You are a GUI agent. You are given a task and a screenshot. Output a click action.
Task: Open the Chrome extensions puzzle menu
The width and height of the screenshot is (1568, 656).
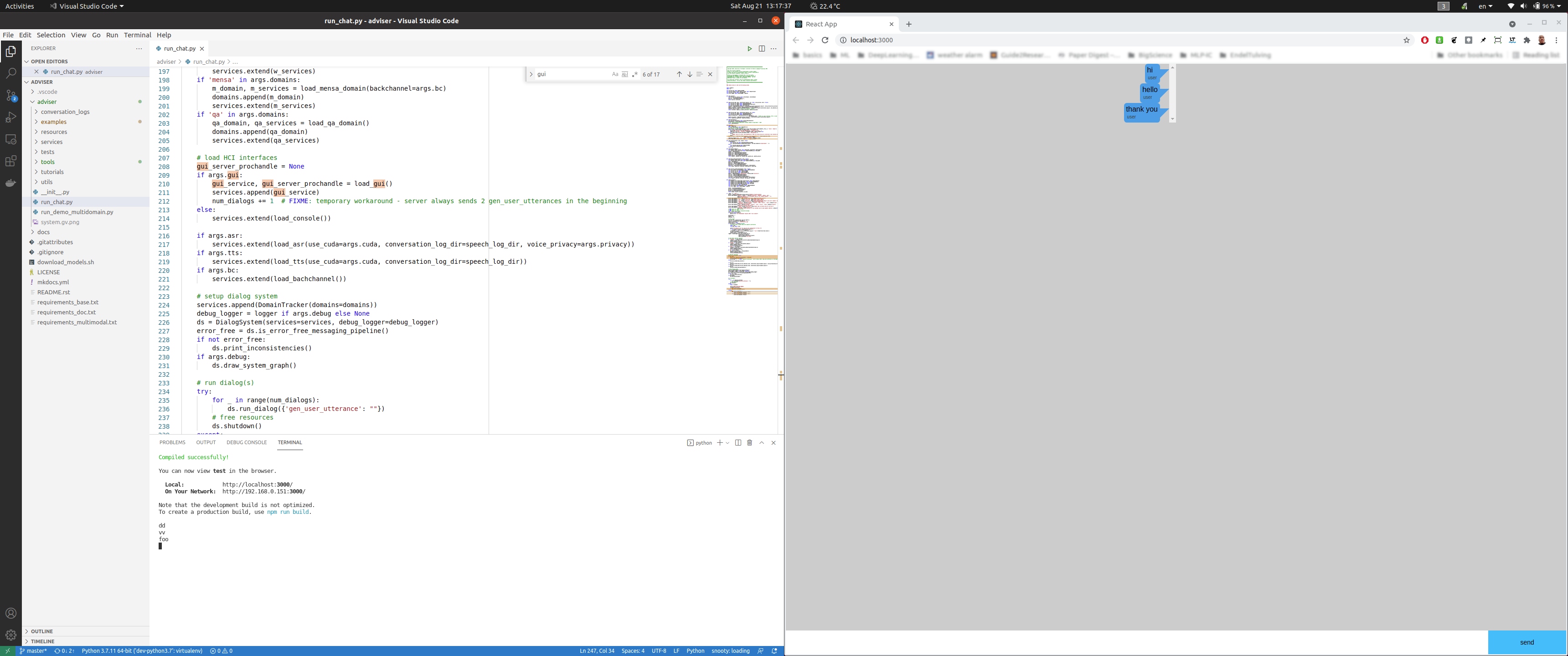pos(1527,40)
